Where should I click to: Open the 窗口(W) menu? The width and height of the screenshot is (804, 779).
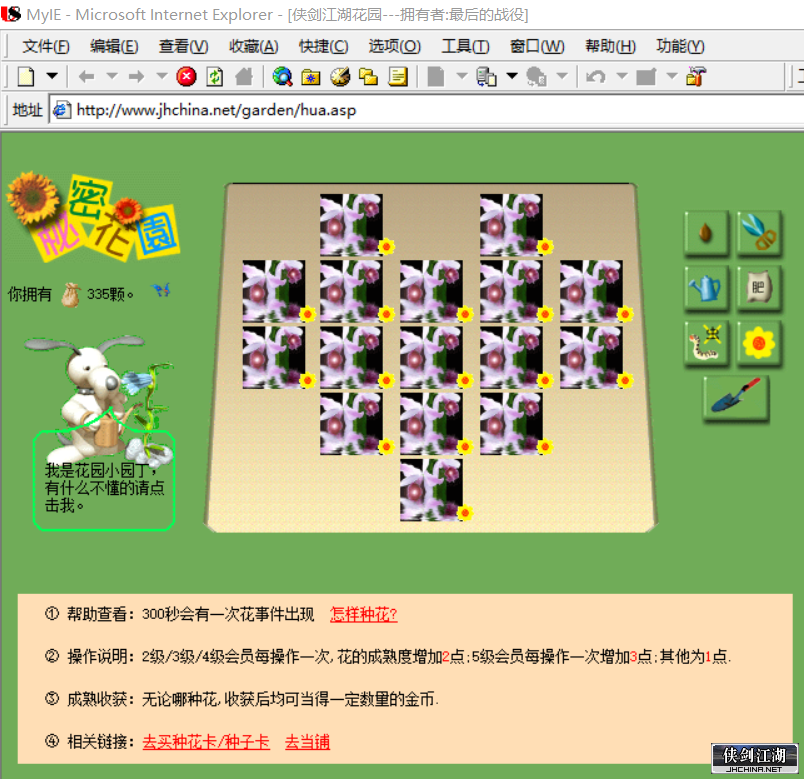(x=537, y=46)
